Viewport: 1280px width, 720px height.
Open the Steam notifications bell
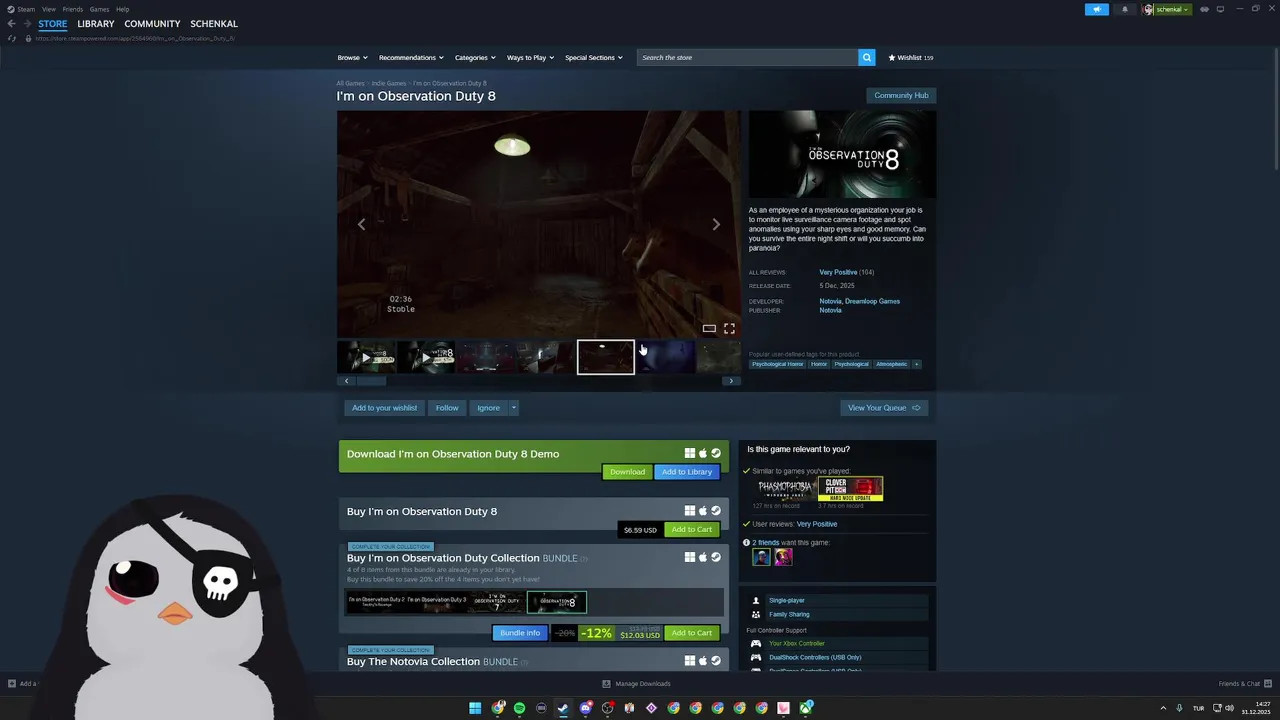pyautogui.click(x=1124, y=9)
